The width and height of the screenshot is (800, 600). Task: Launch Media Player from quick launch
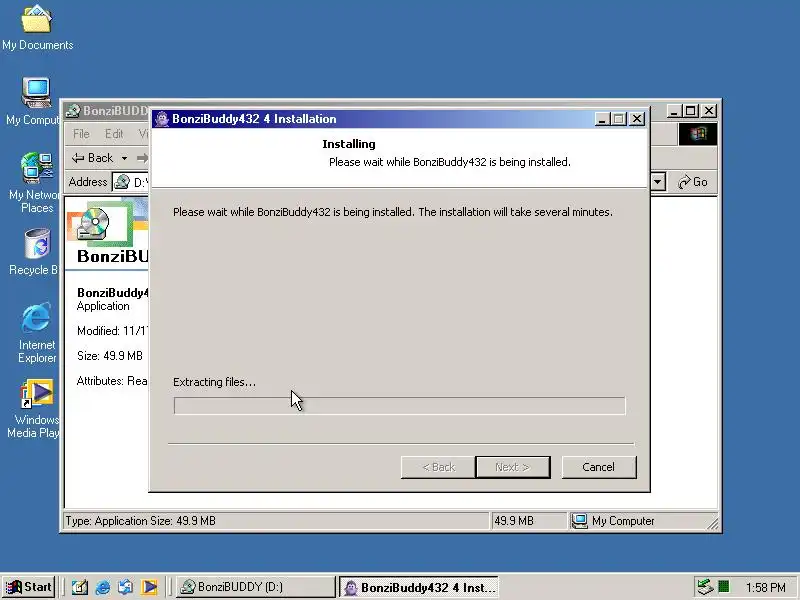pyautogui.click(x=149, y=587)
